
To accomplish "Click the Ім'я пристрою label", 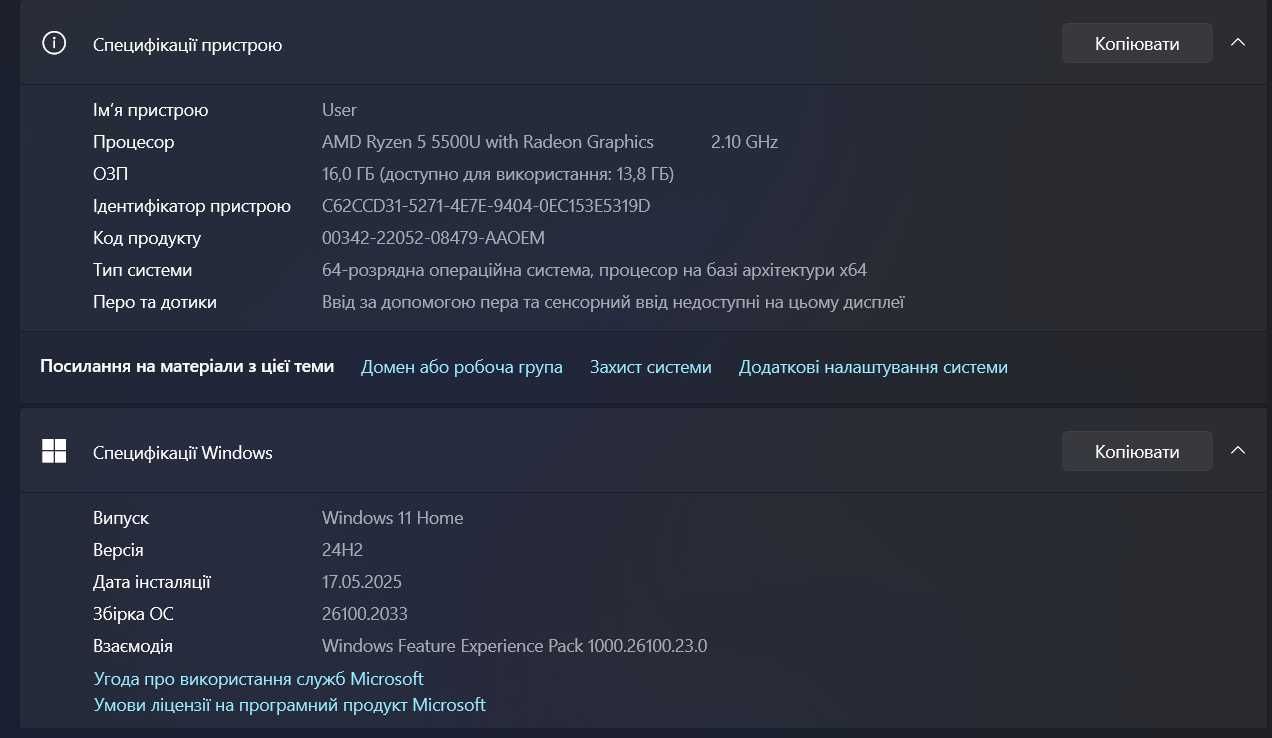I will [151, 110].
